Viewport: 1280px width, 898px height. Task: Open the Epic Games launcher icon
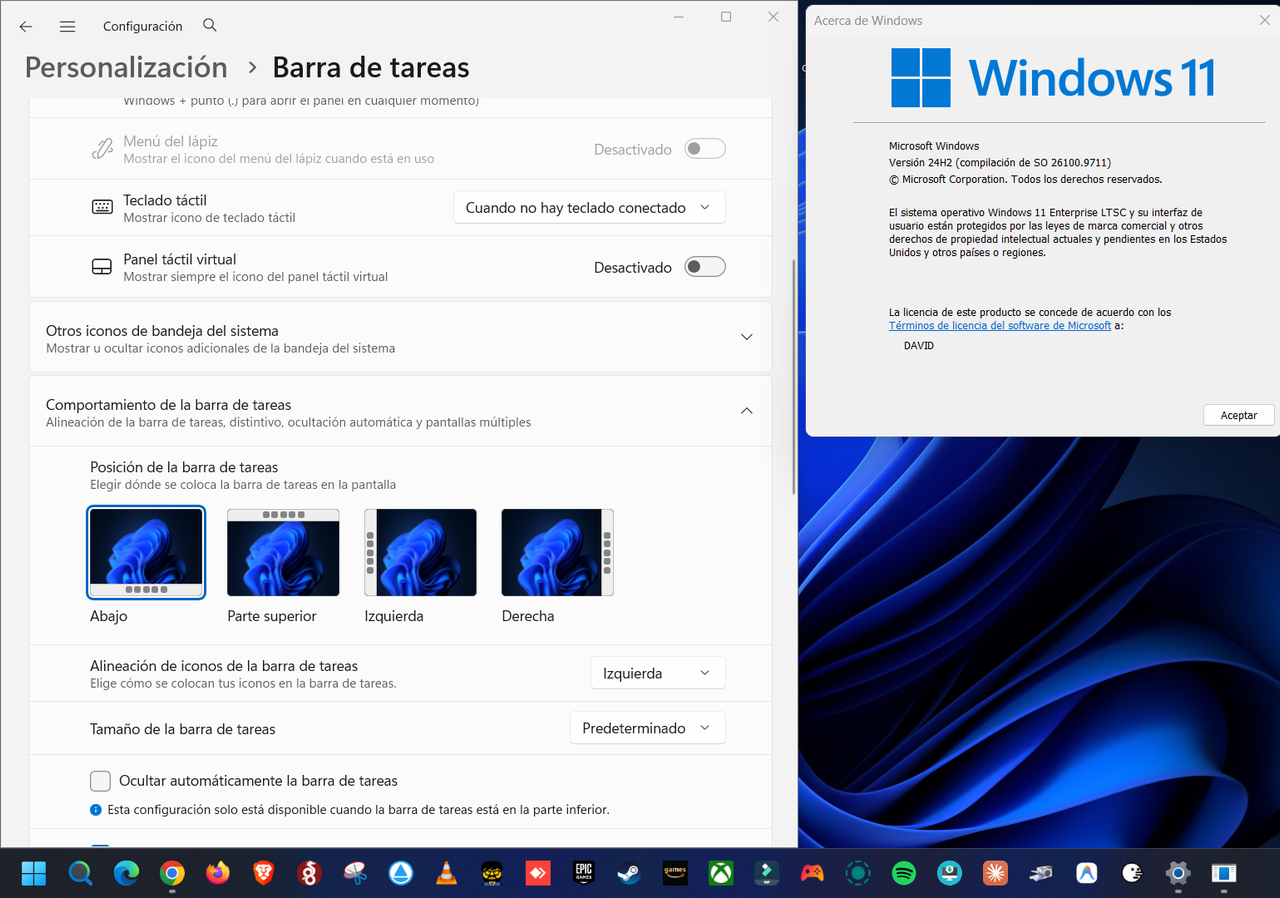pyautogui.click(x=584, y=873)
